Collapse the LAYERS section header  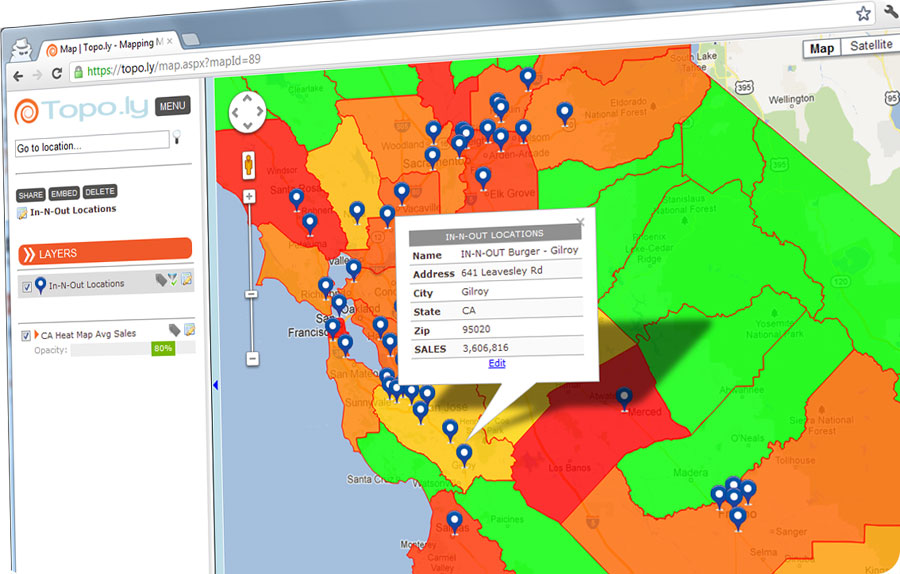[105, 253]
